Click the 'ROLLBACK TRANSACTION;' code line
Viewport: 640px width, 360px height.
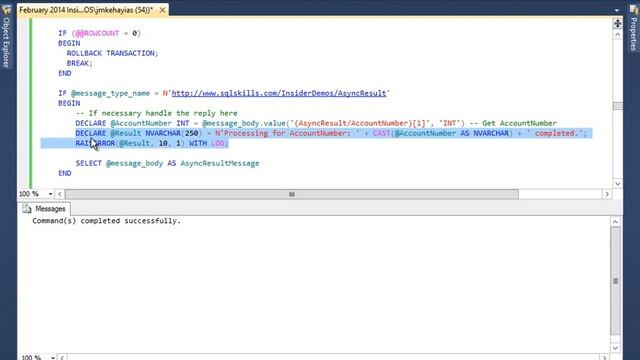pyautogui.click(x=112, y=53)
